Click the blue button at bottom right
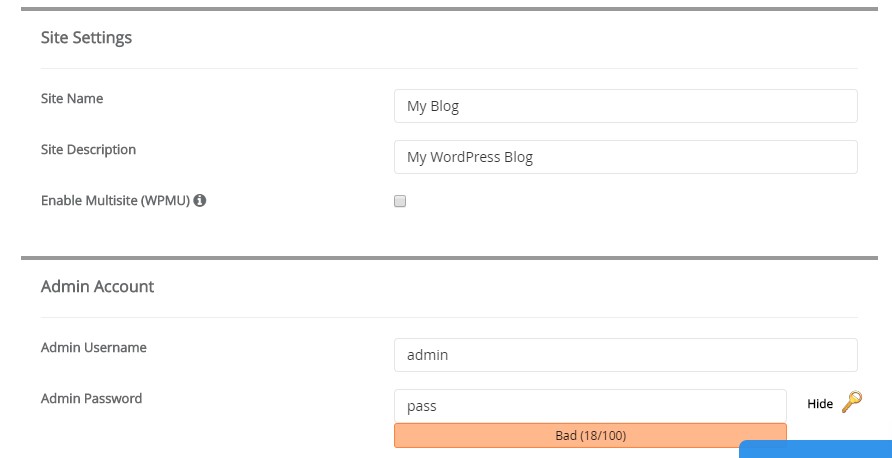This screenshot has height=458, width=892. (x=815, y=449)
